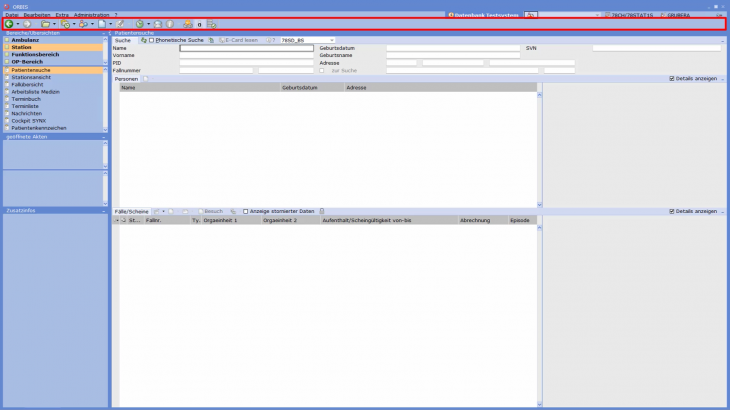Click the yellow folder icon in toolbar

pos(45,24)
